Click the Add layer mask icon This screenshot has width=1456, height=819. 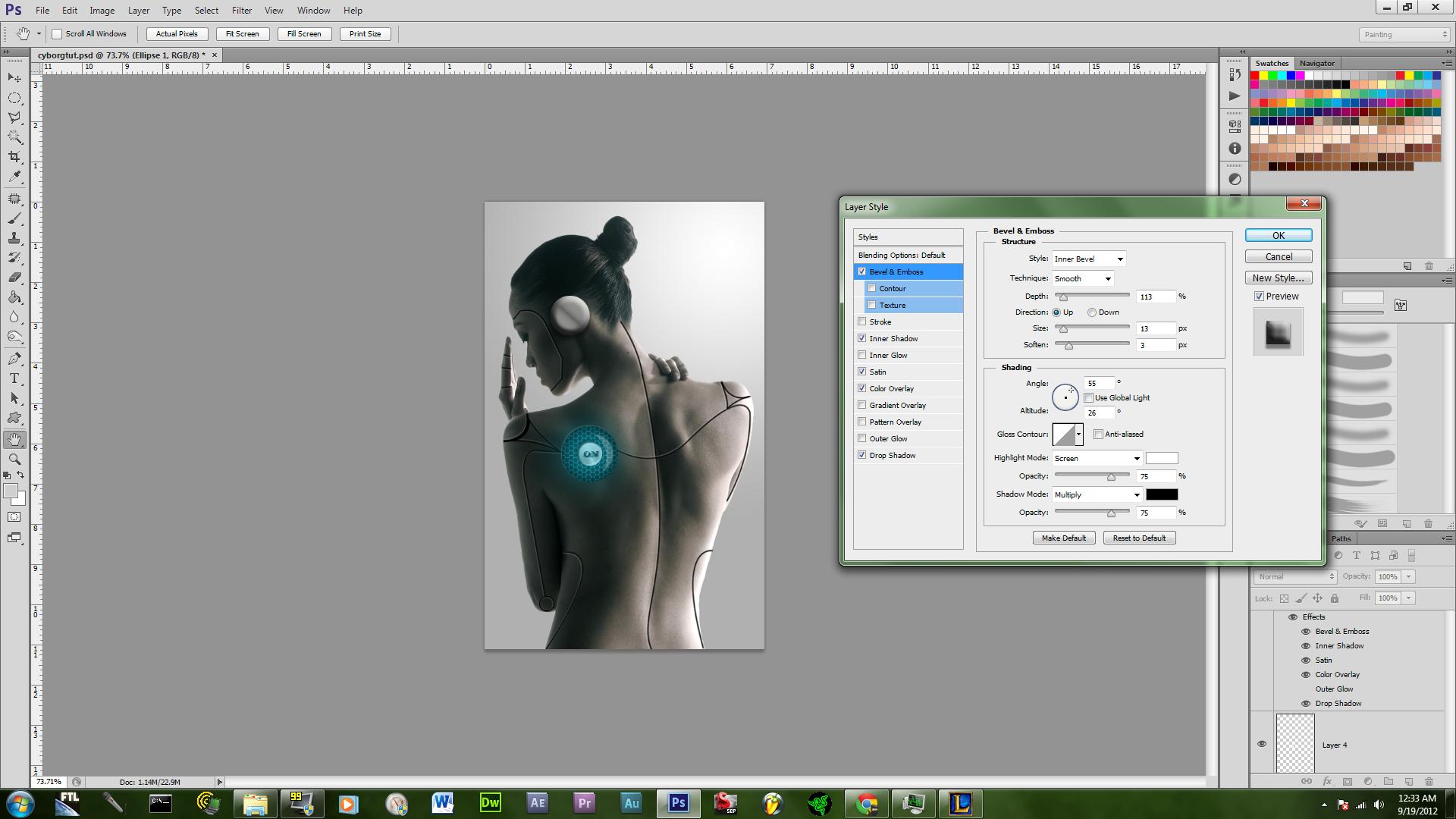(x=1348, y=781)
